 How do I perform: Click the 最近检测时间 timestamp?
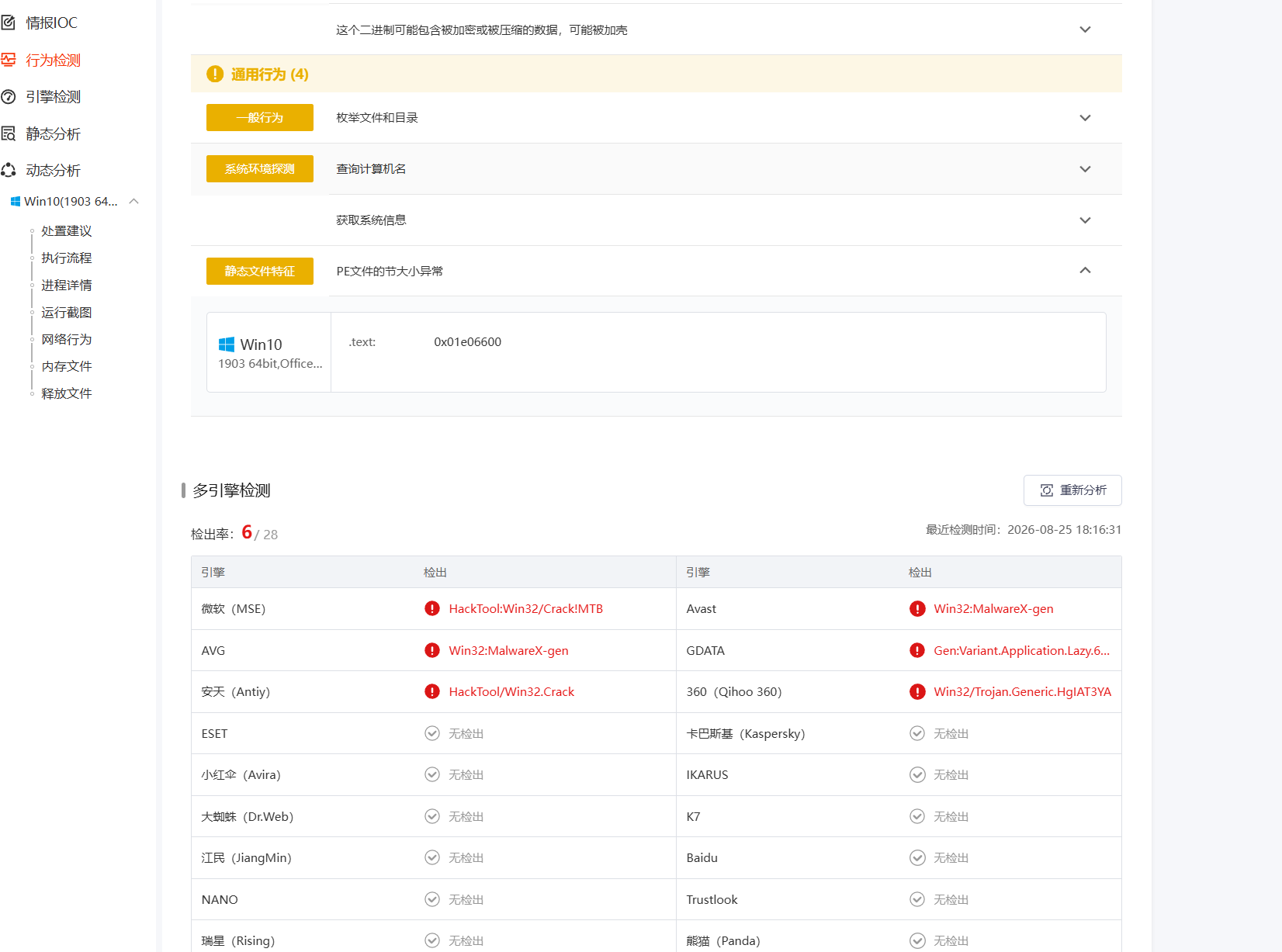(x=1024, y=530)
